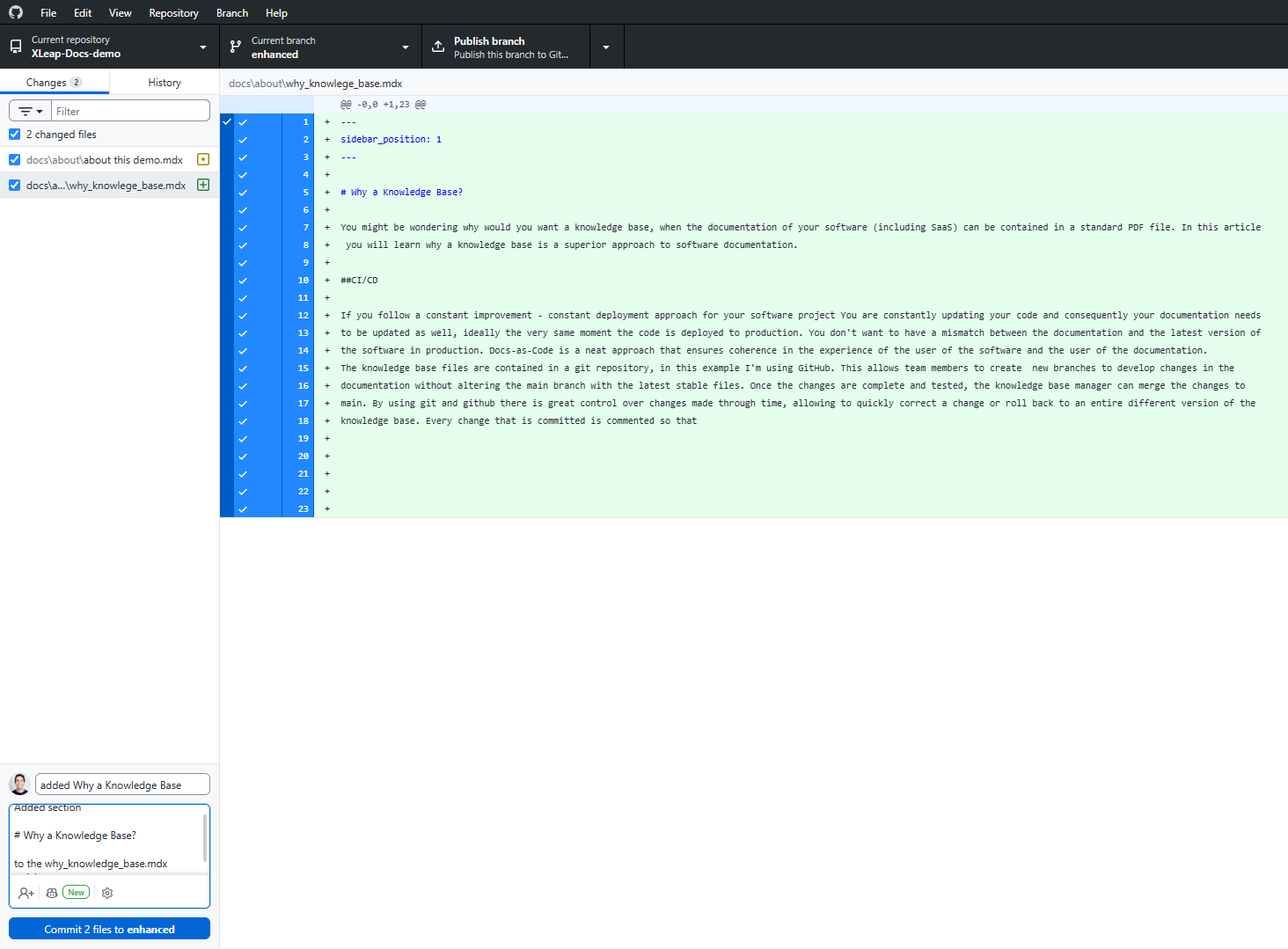Click the add co-authors icon
This screenshot has height=949, width=1288.
[x=26, y=893]
